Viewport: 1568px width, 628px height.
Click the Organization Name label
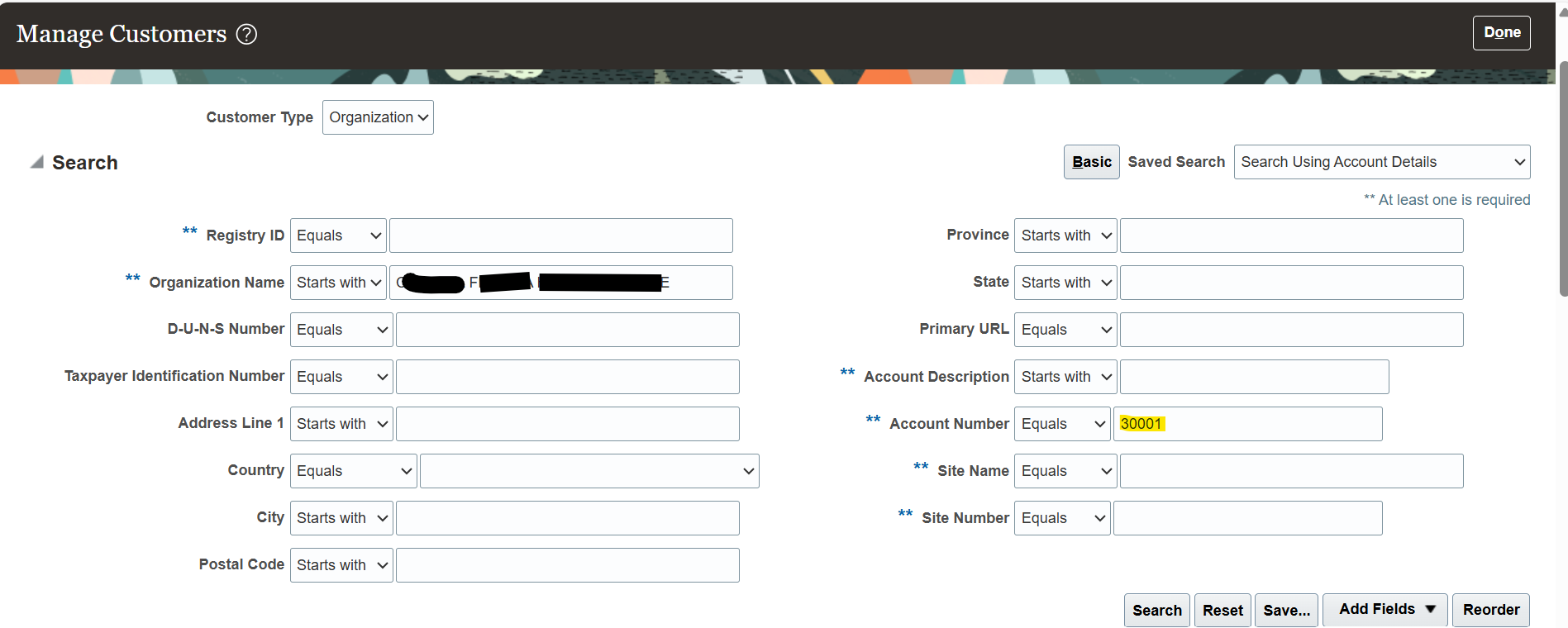coord(217,283)
